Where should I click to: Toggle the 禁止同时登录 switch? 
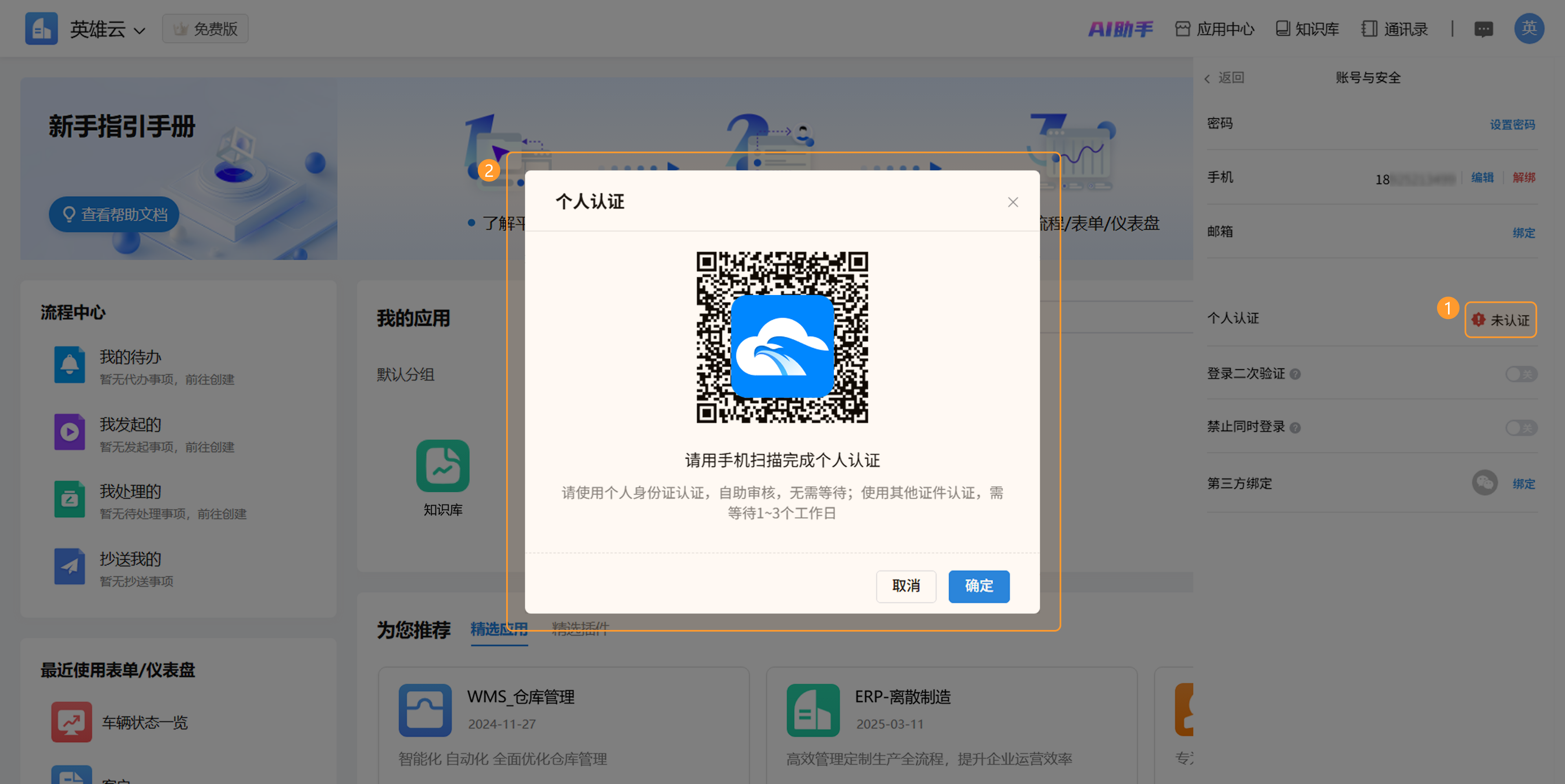tap(1521, 427)
